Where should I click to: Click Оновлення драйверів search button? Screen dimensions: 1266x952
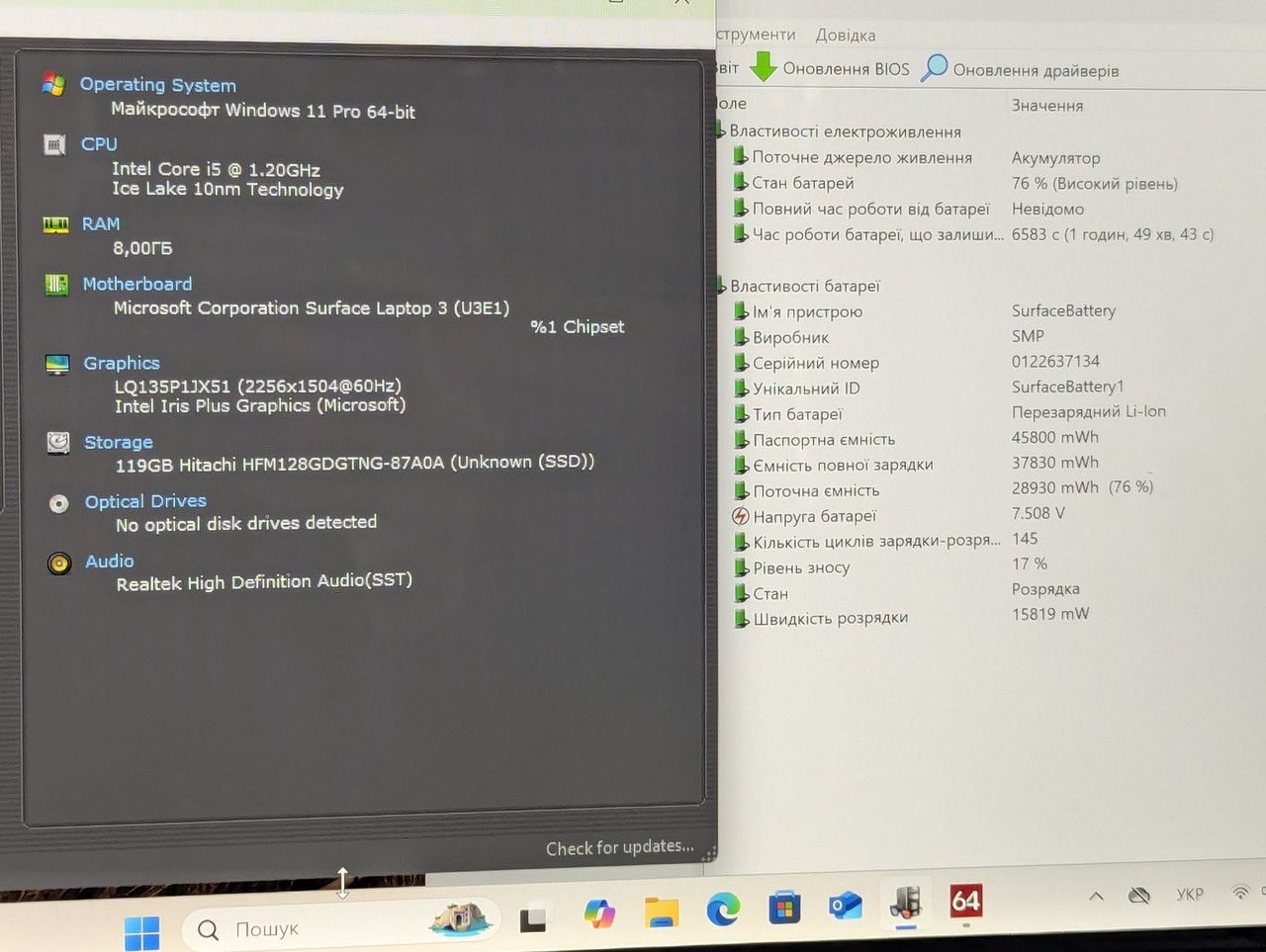(x=1021, y=69)
